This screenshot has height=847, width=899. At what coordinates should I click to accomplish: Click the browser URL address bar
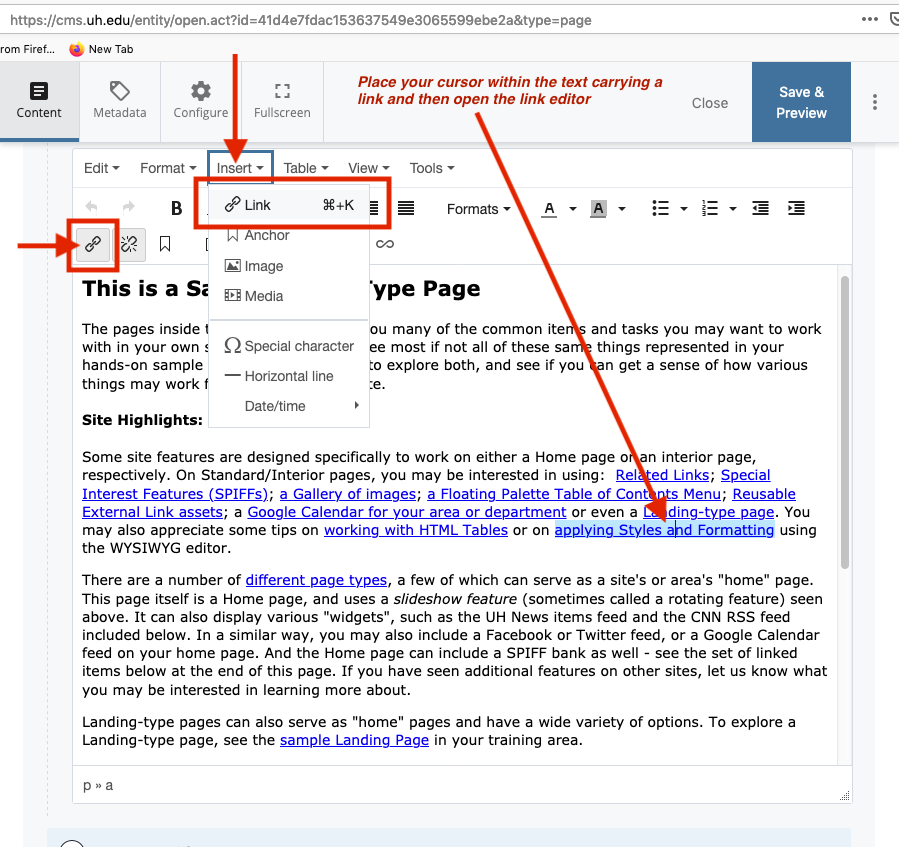pos(424,20)
